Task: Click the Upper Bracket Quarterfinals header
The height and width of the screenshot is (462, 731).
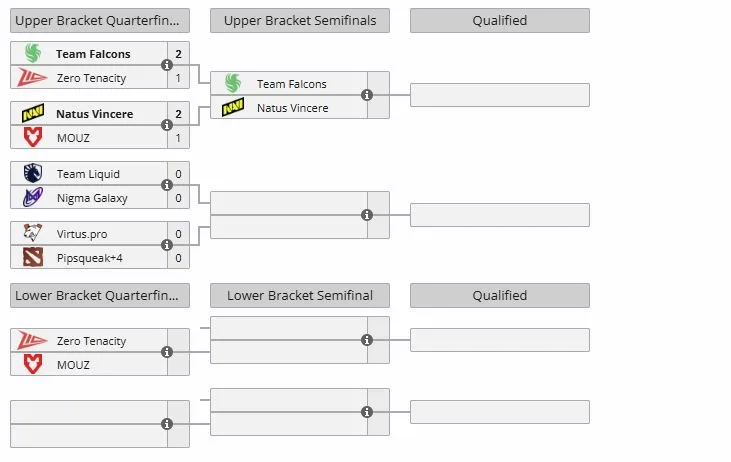Action: (x=100, y=21)
